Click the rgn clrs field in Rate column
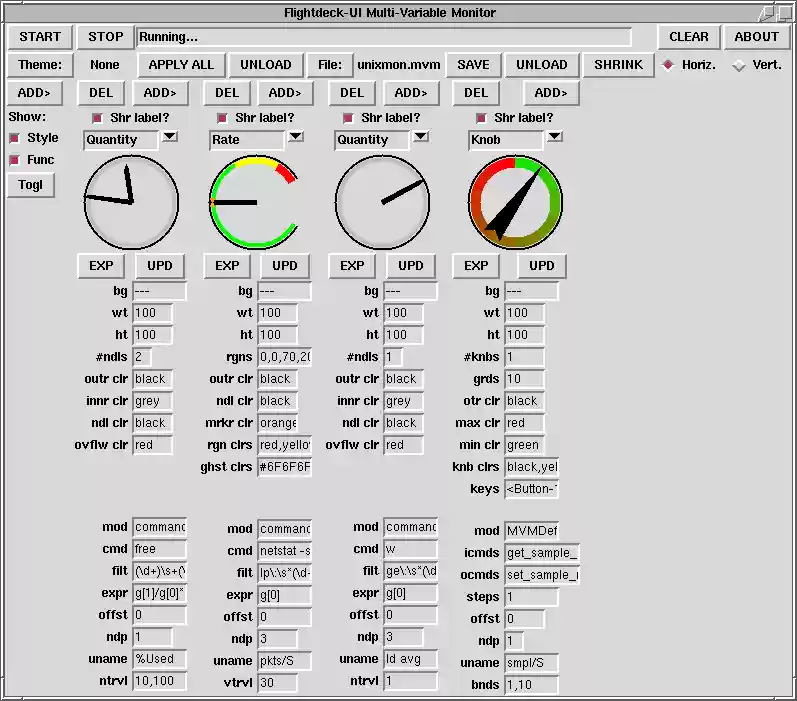797x701 pixels. 284,445
